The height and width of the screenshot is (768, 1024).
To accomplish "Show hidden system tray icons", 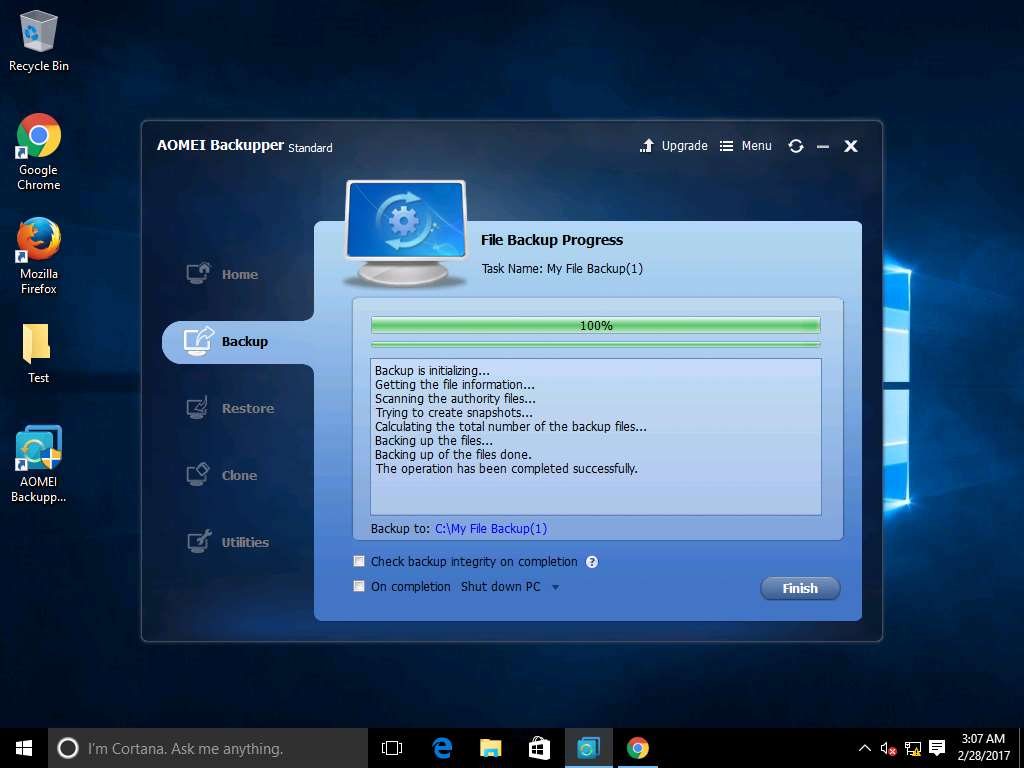I will 865,748.
